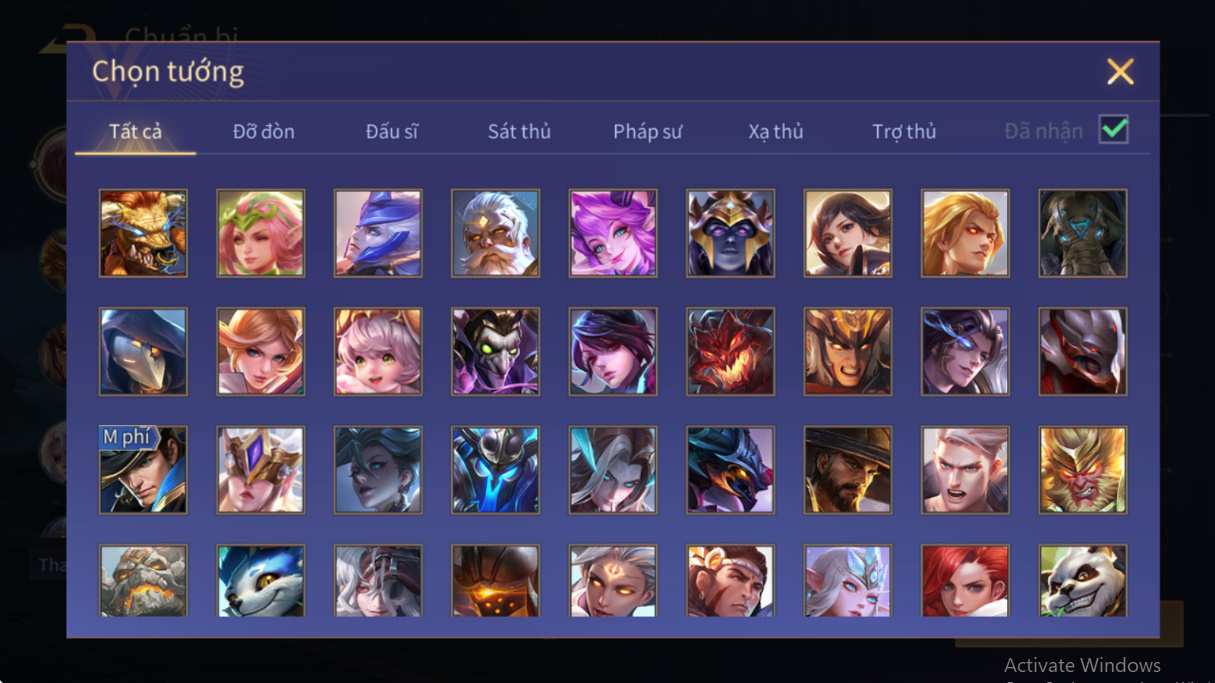Pick the panda hero portrait

pos(1083,581)
